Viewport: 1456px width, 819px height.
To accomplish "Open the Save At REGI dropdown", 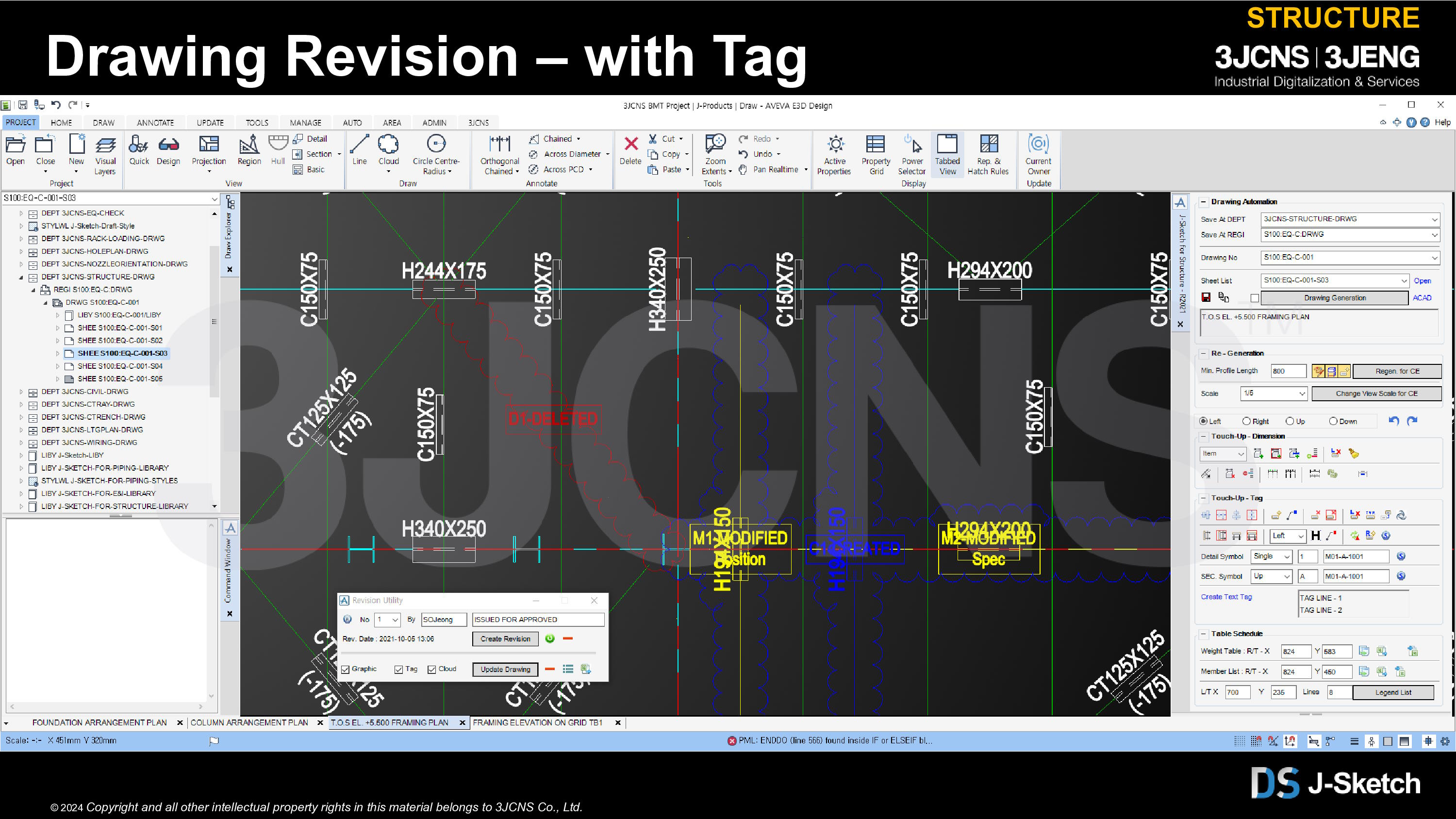I will 1435,234.
